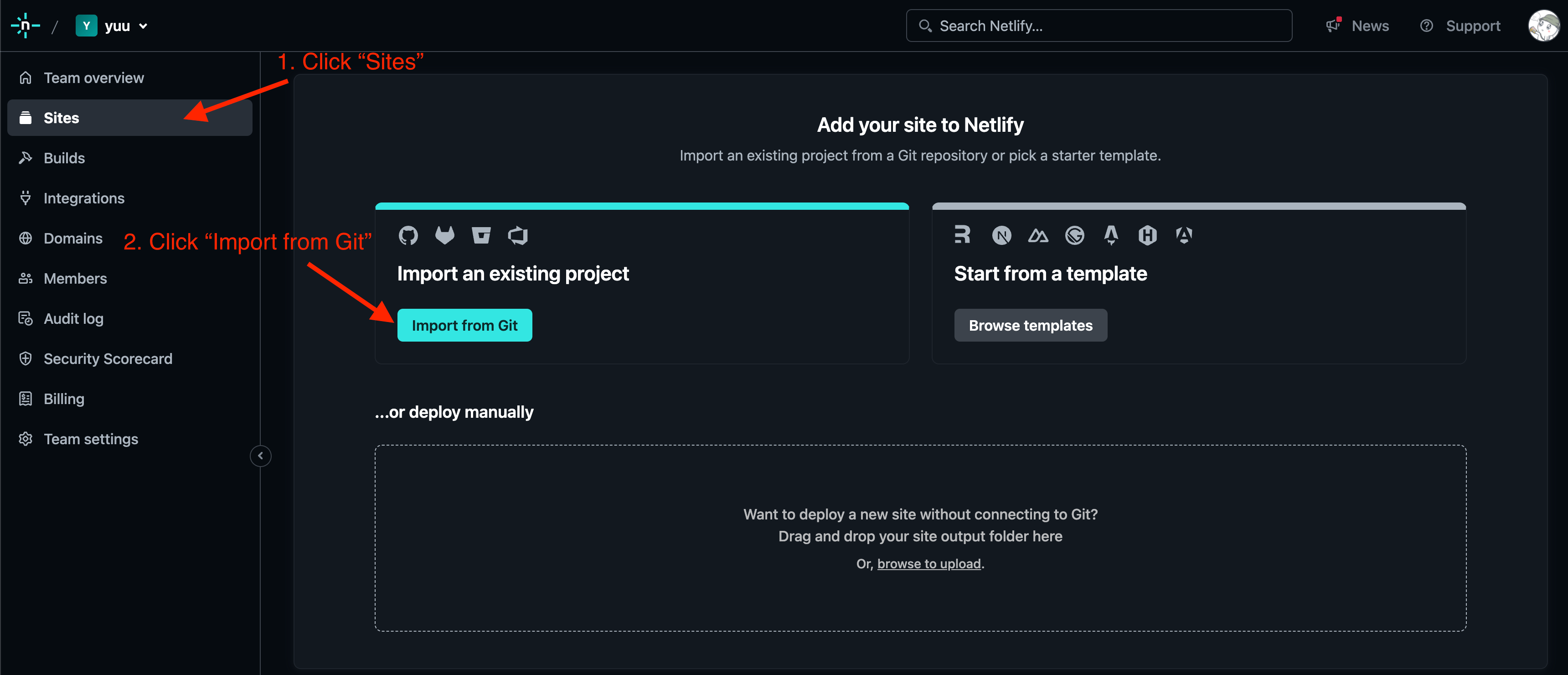Click the Support question mark icon
1568x675 pixels.
[1426, 26]
